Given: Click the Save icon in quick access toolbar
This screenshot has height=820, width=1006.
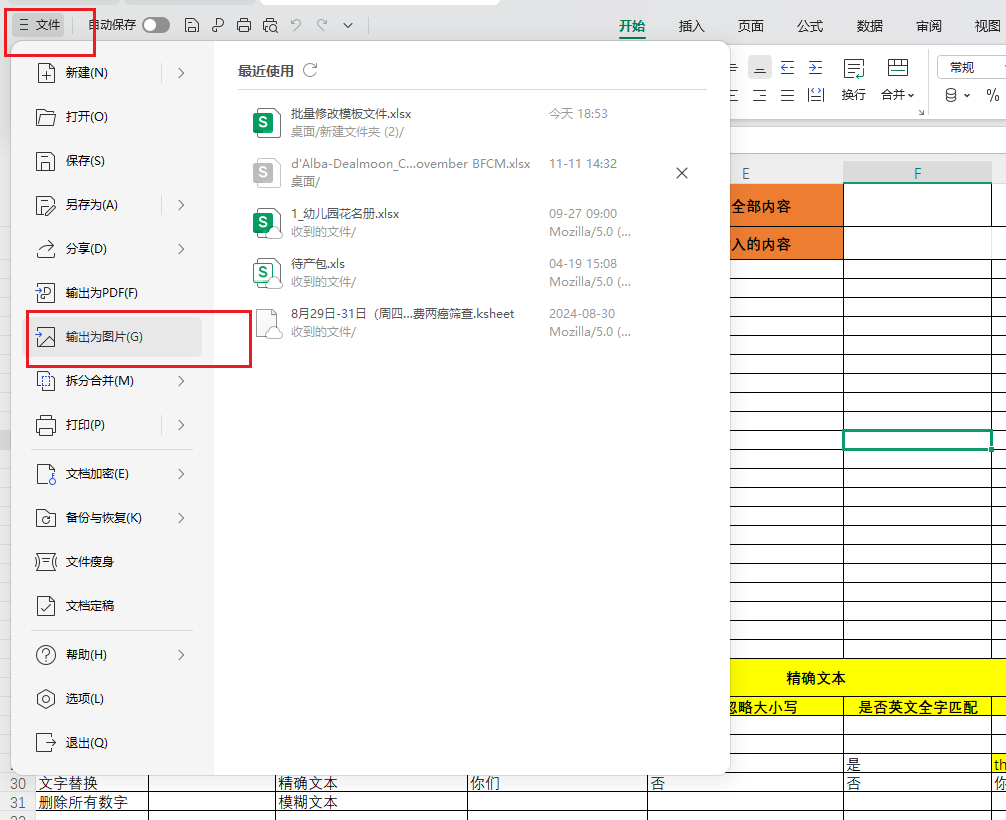Looking at the screenshot, I should tap(192, 25).
